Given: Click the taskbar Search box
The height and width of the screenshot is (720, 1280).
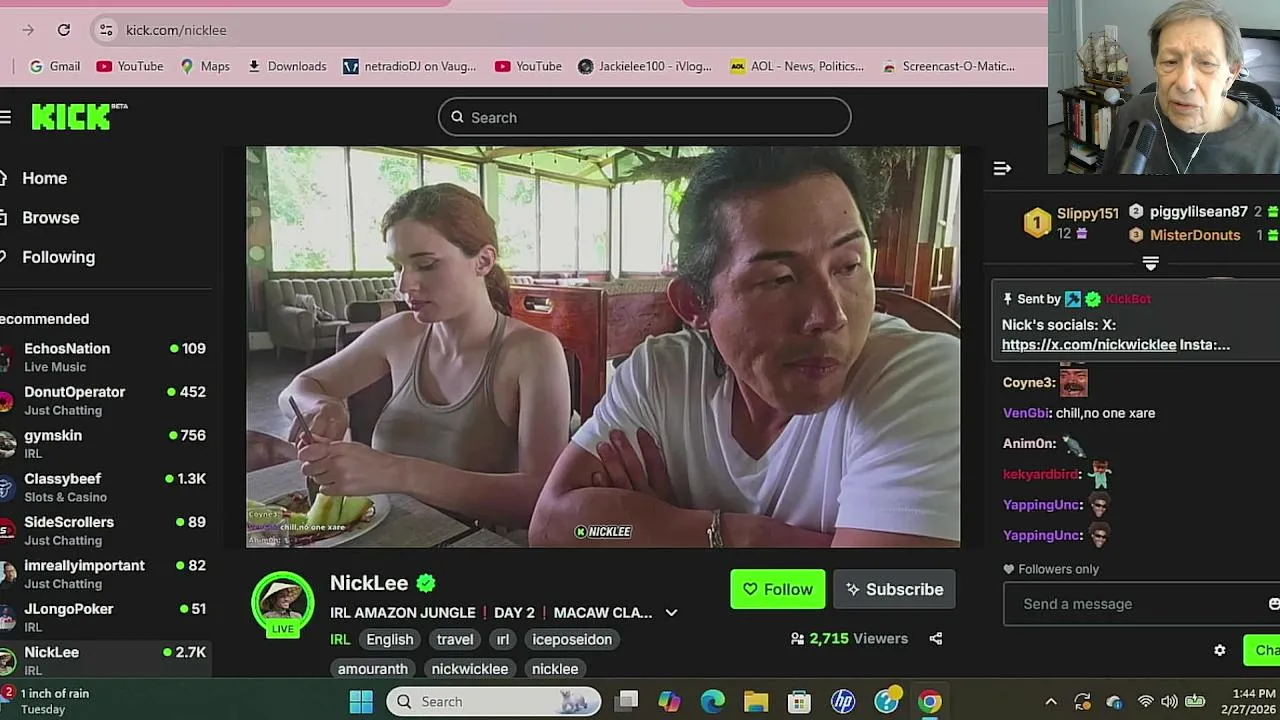Looking at the screenshot, I should click(493, 701).
